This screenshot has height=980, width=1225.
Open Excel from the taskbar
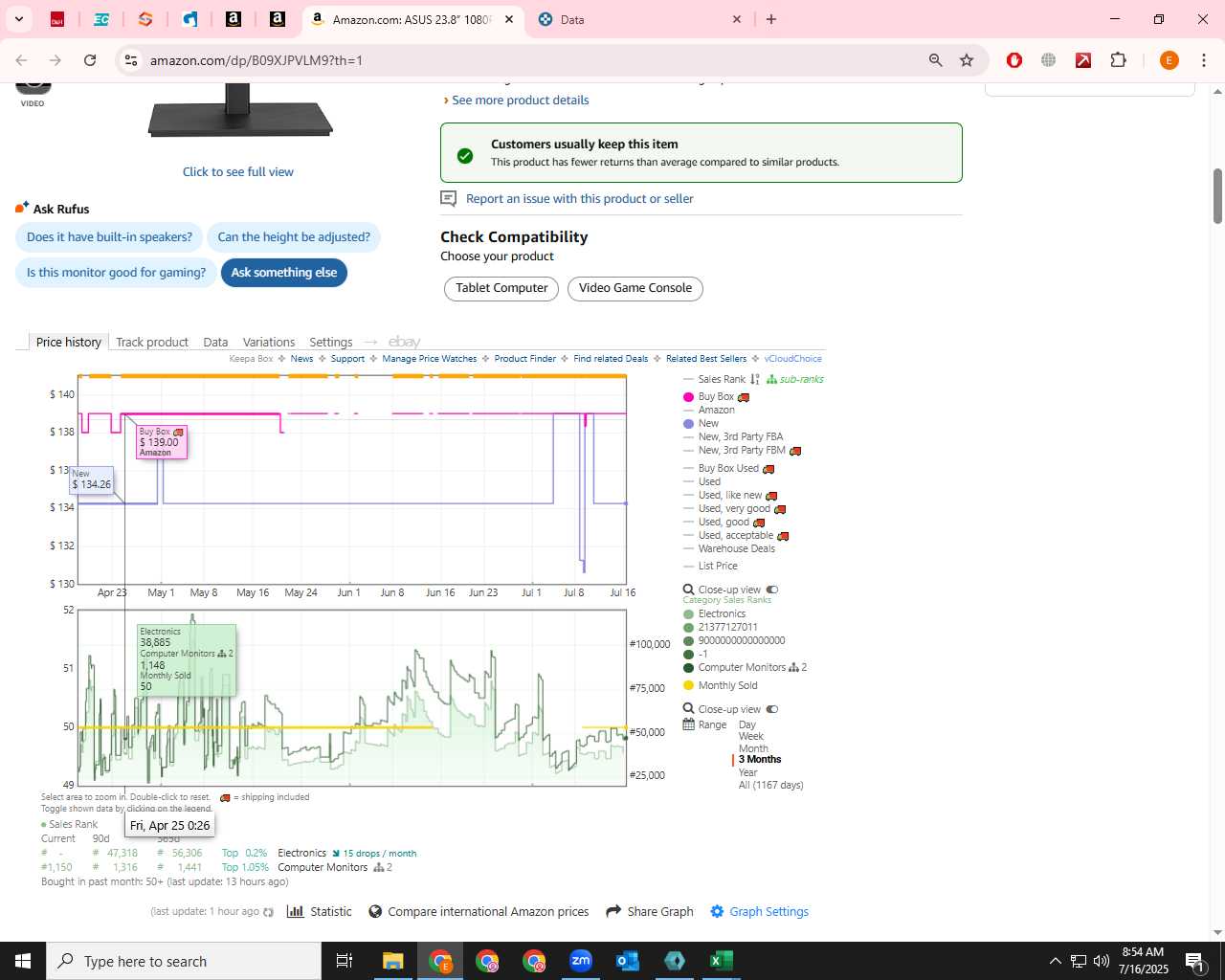click(722, 961)
